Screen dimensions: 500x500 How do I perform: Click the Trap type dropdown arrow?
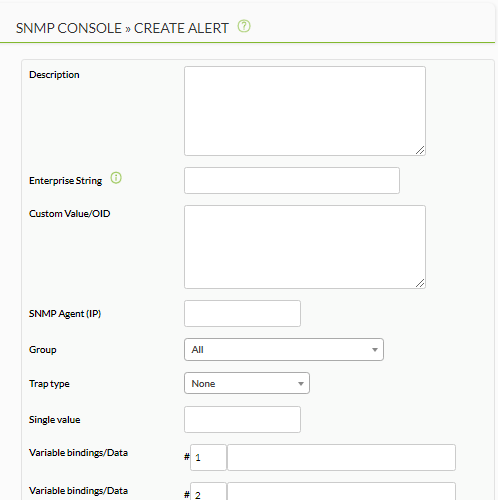point(301,384)
